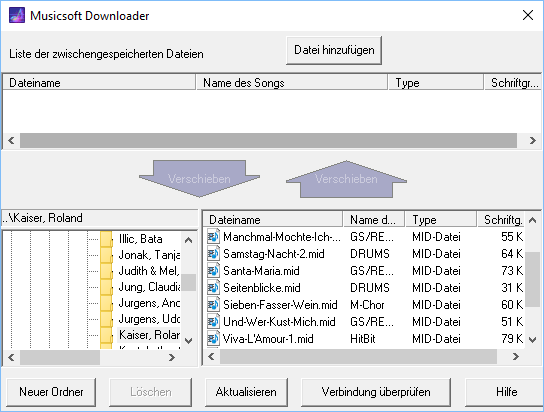Select the Jung, Claudia folder

(x=149, y=287)
